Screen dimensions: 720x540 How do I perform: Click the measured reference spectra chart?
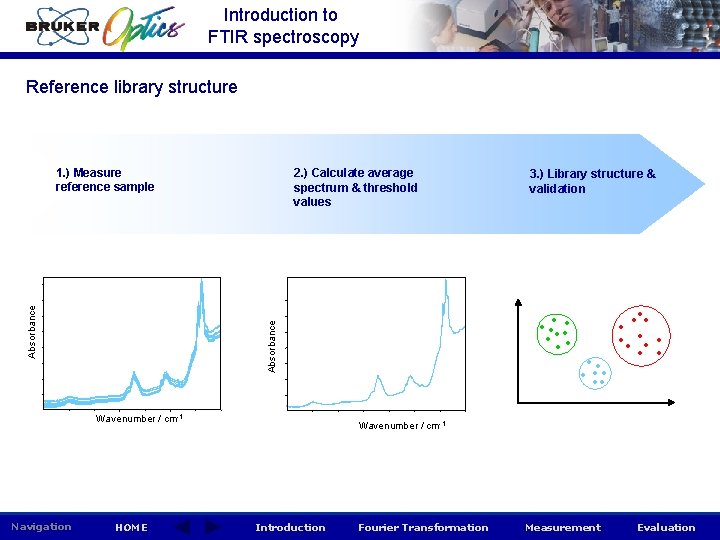click(132, 343)
